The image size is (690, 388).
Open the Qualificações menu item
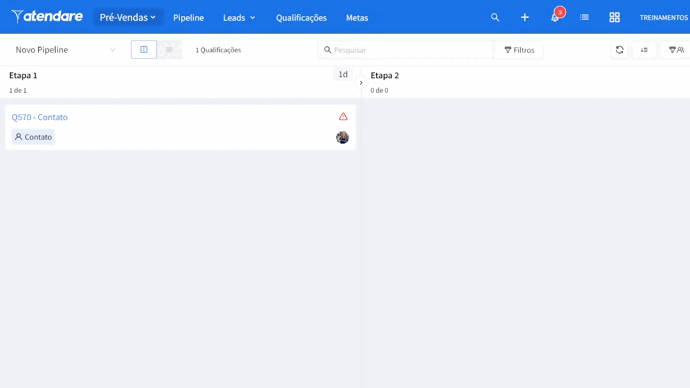point(301,18)
